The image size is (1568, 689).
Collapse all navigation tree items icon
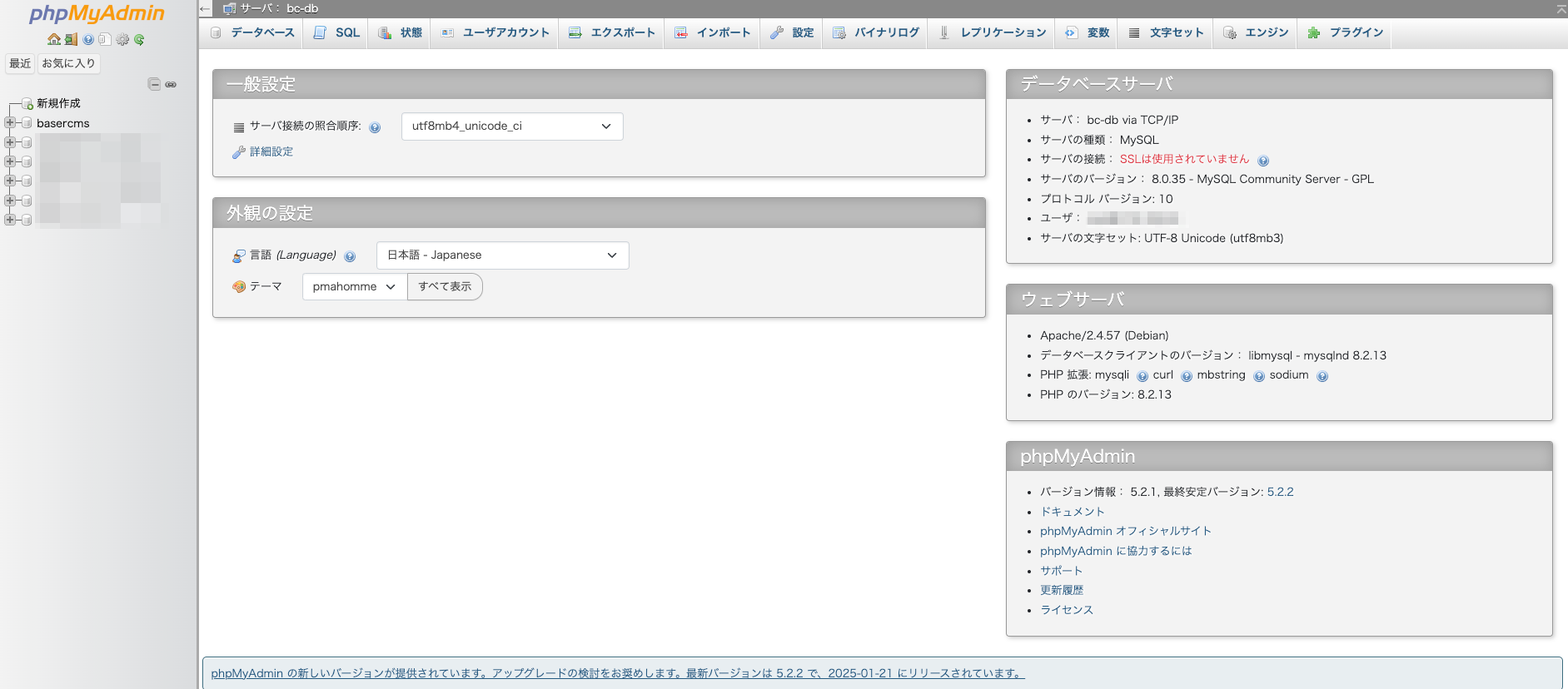154,84
